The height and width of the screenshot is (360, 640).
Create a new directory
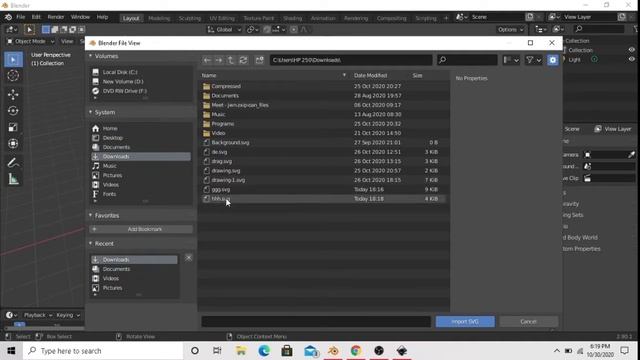260,60
